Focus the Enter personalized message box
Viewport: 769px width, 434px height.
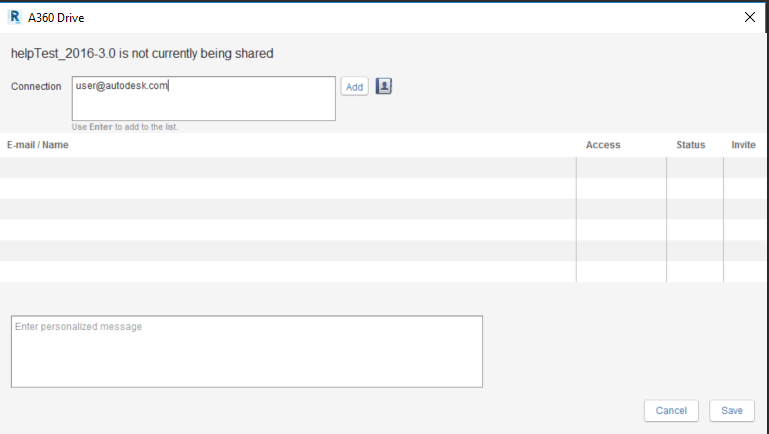pyautogui.click(x=246, y=351)
